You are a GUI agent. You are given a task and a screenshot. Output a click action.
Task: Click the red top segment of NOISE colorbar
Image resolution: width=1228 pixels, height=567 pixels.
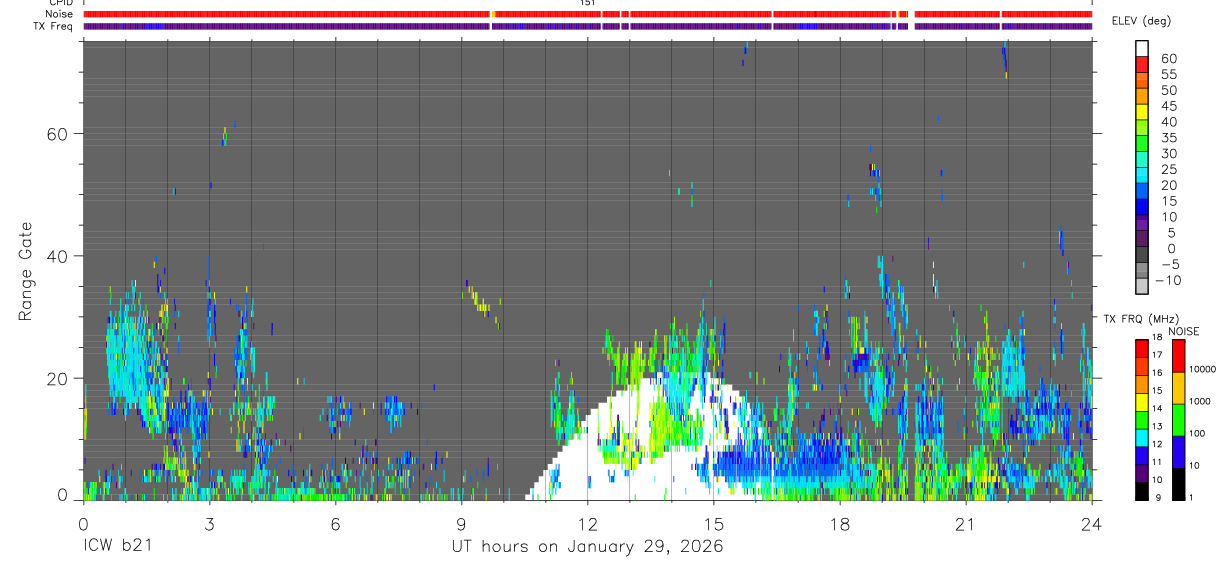tap(1178, 355)
